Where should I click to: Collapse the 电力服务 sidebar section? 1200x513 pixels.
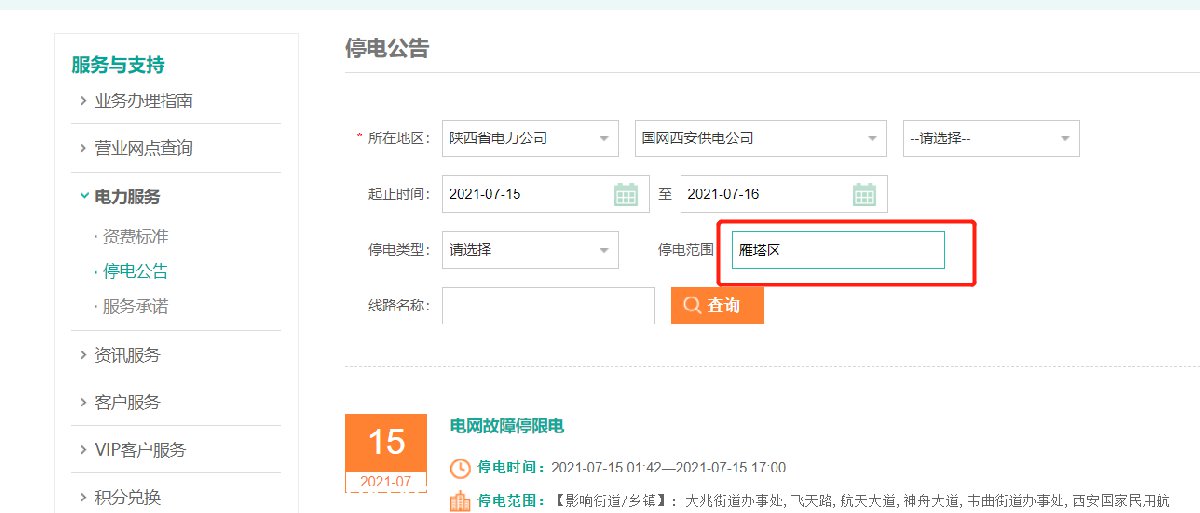(127, 197)
